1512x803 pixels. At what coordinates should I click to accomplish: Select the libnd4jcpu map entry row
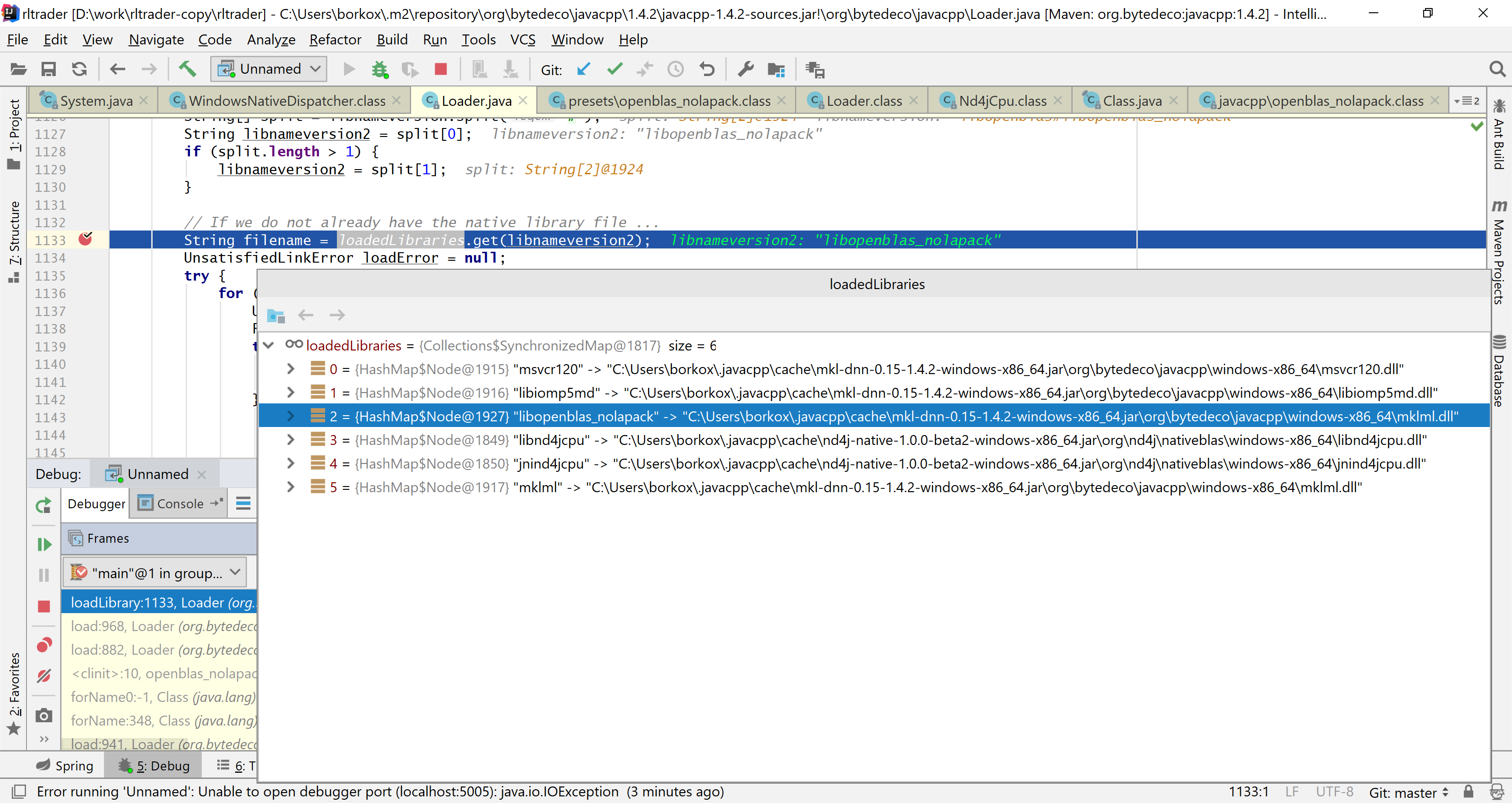(873, 440)
